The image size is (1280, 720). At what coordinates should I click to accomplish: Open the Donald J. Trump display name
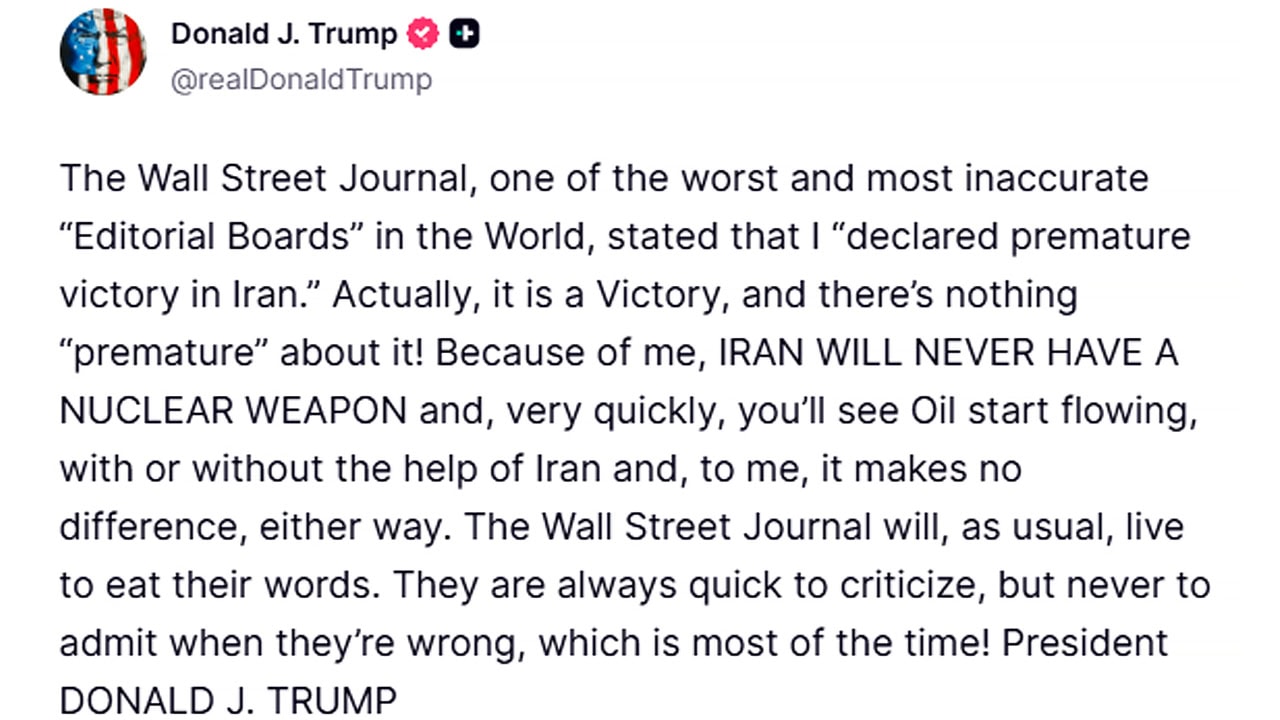[x=284, y=35]
